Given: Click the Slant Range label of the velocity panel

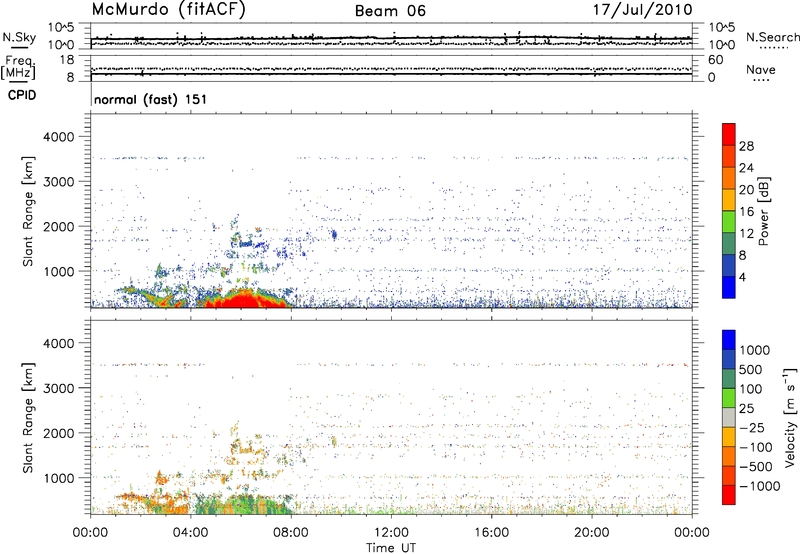Looking at the screenshot, I should point(28,418).
